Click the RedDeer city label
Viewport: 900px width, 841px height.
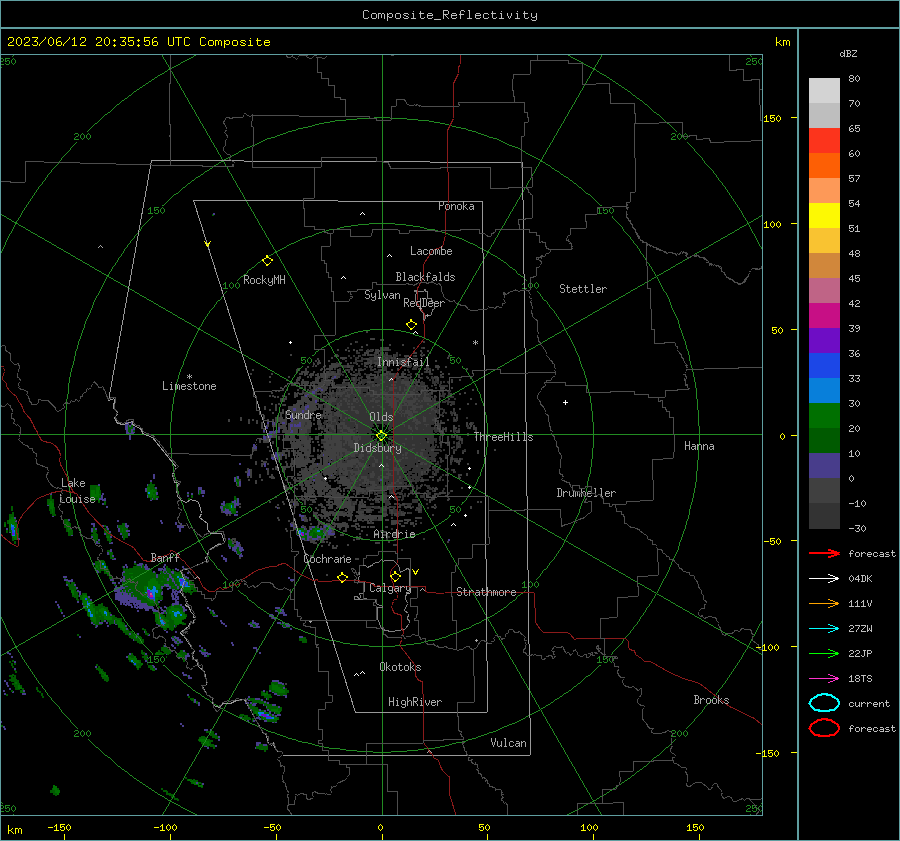pyautogui.click(x=424, y=303)
